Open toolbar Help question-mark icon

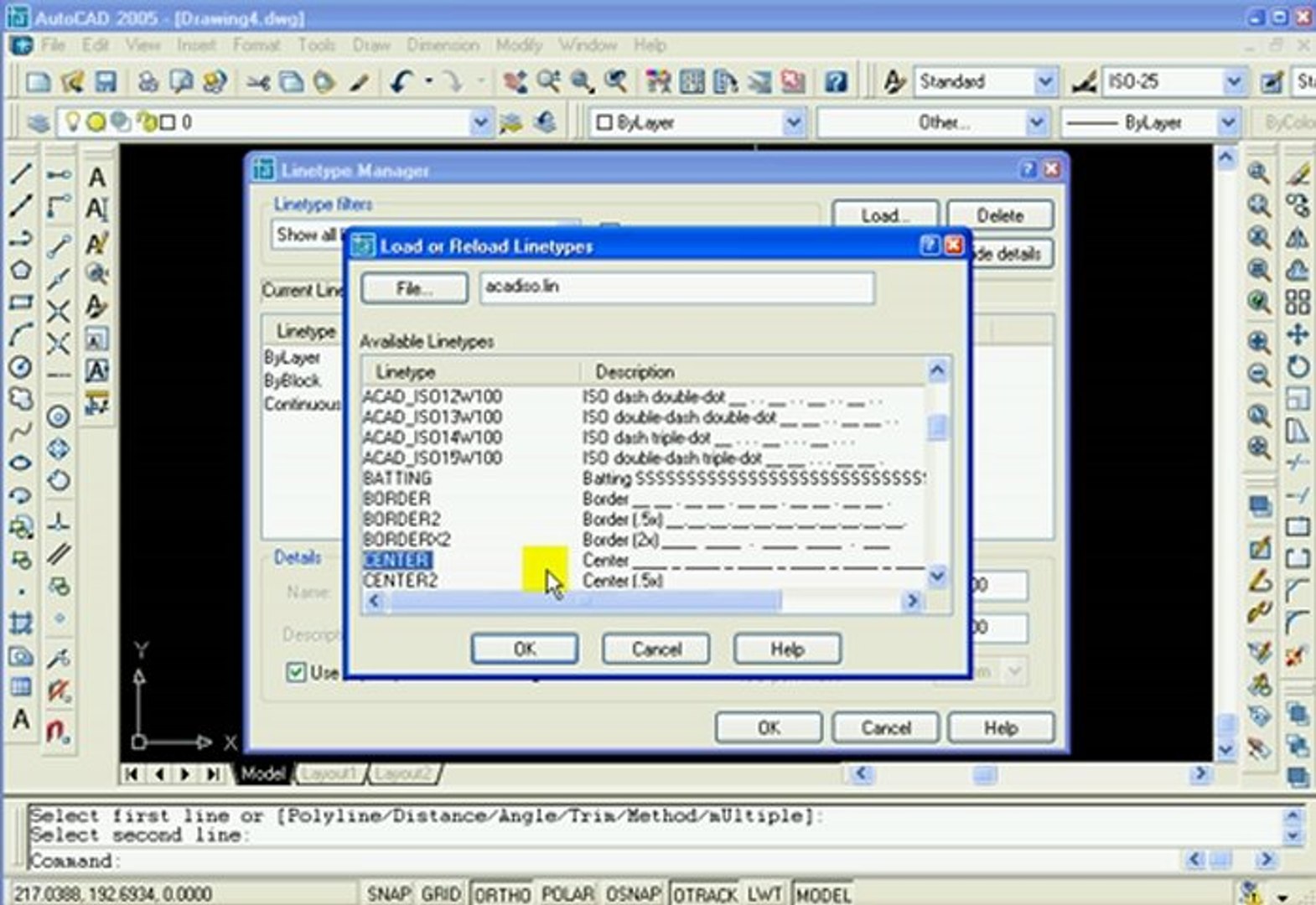[836, 81]
